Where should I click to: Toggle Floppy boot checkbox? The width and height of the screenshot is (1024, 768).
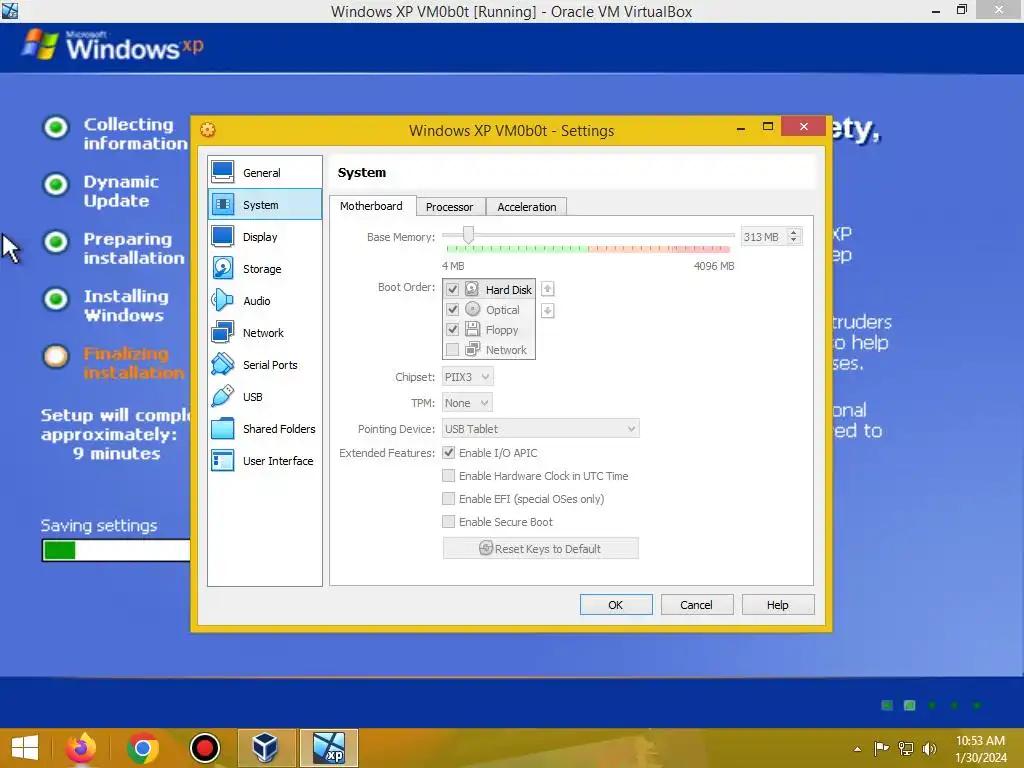point(452,329)
